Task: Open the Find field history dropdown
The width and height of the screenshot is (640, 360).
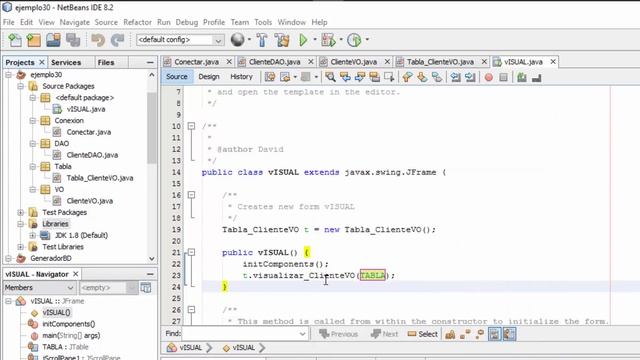Action: [302, 334]
